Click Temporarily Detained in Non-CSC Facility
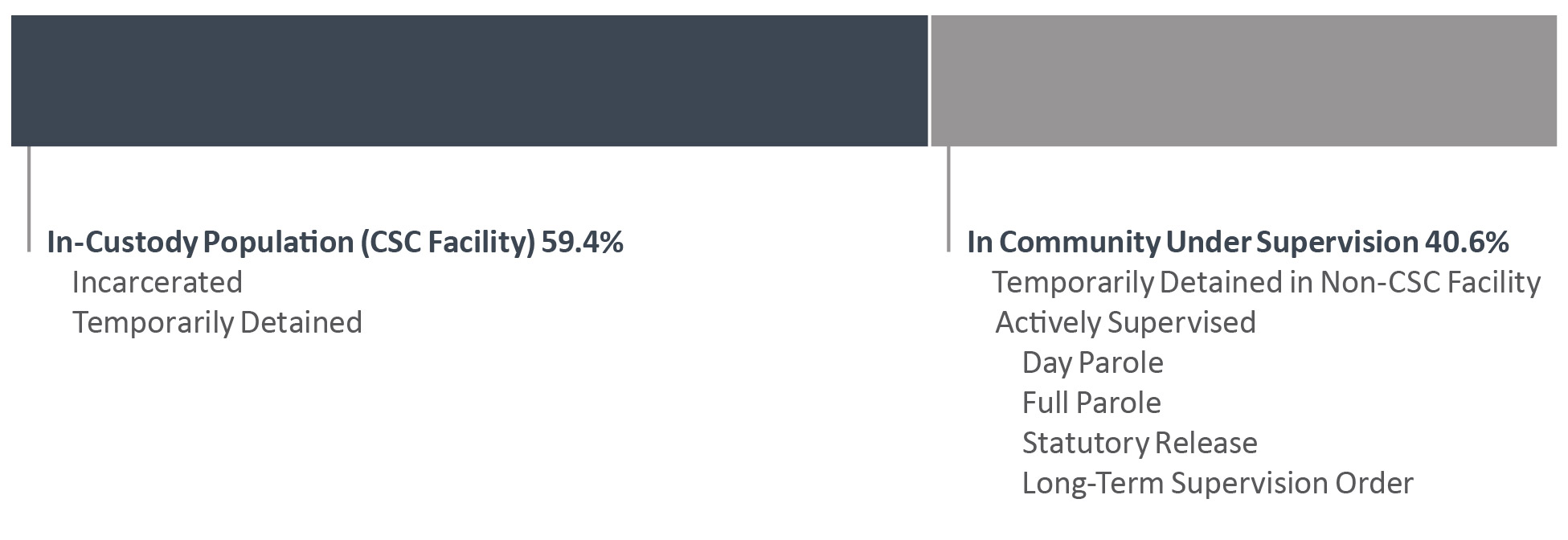The image size is (1568, 540). 1265,282
